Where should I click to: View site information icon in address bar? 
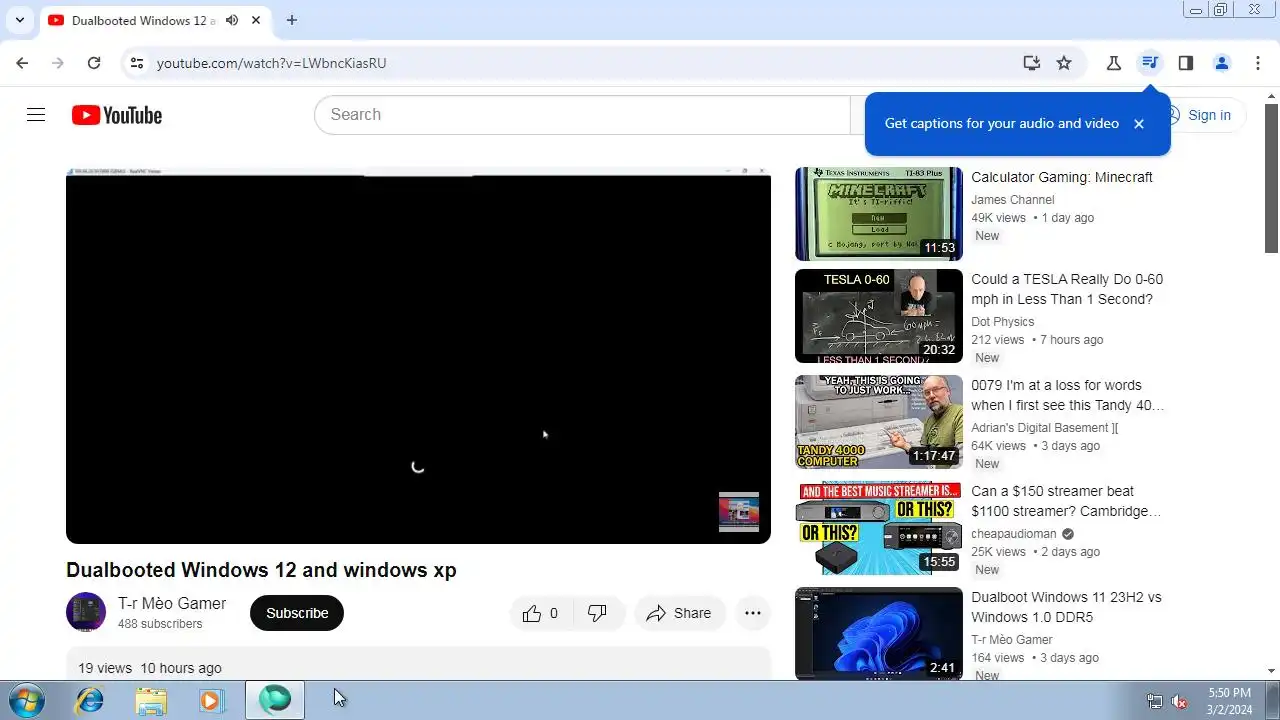[x=138, y=63]
